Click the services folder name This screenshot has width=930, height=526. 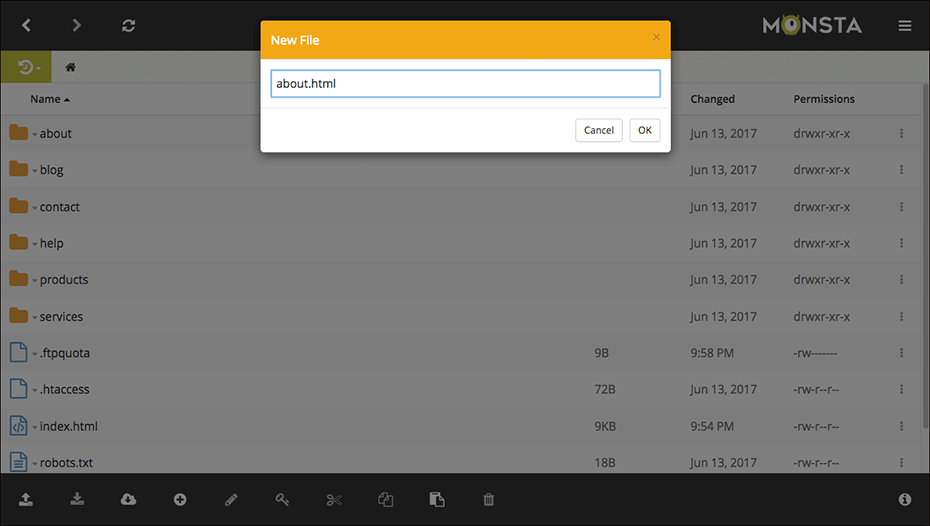pyautogui.click(x=61, y=317)
